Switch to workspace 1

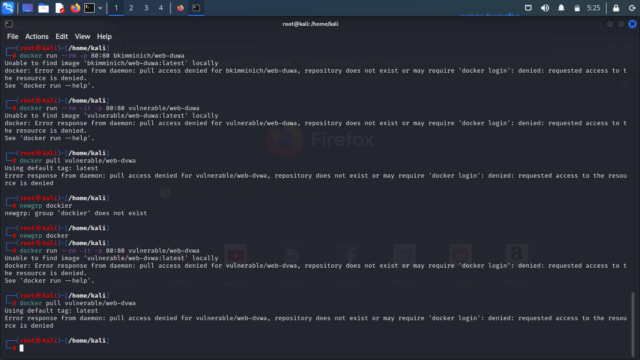coord(116,8)
